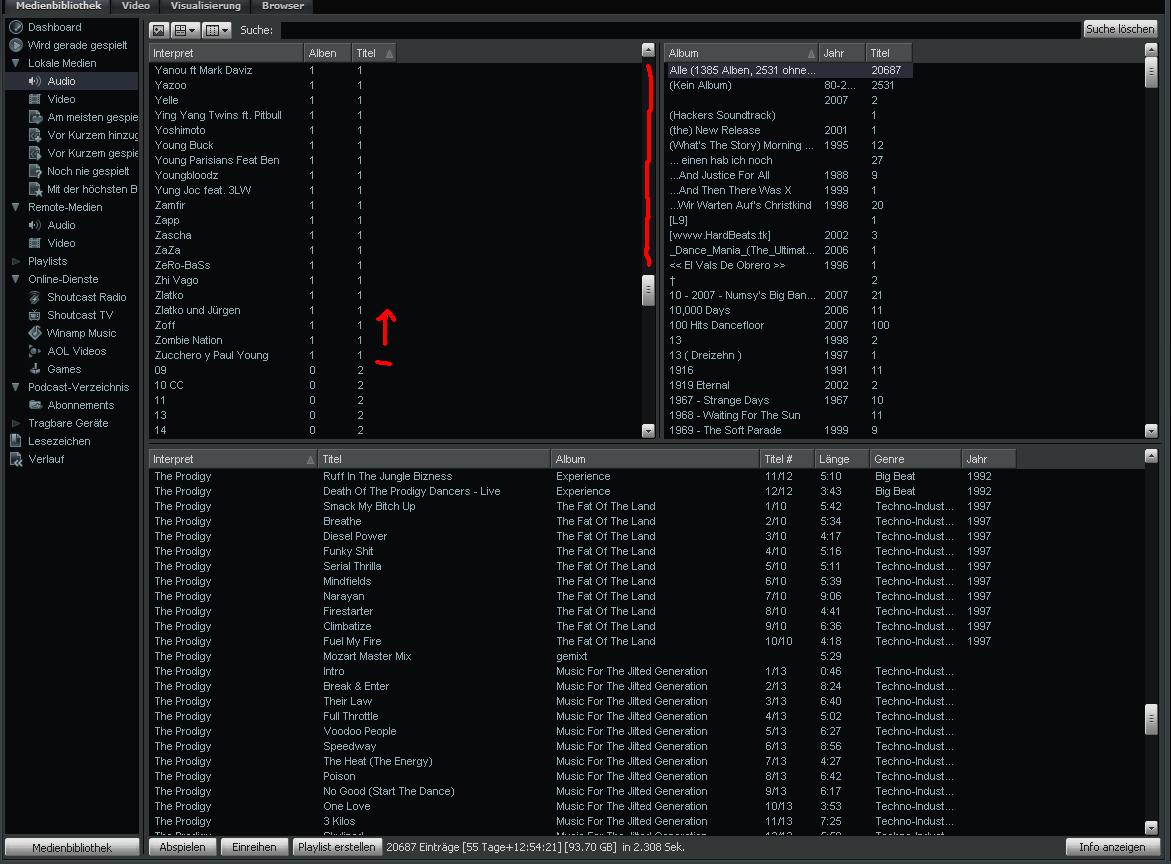Expand the Tragbare Geräte tree node
Screen dimensions: 1171x864
click(x=16, y=423)
